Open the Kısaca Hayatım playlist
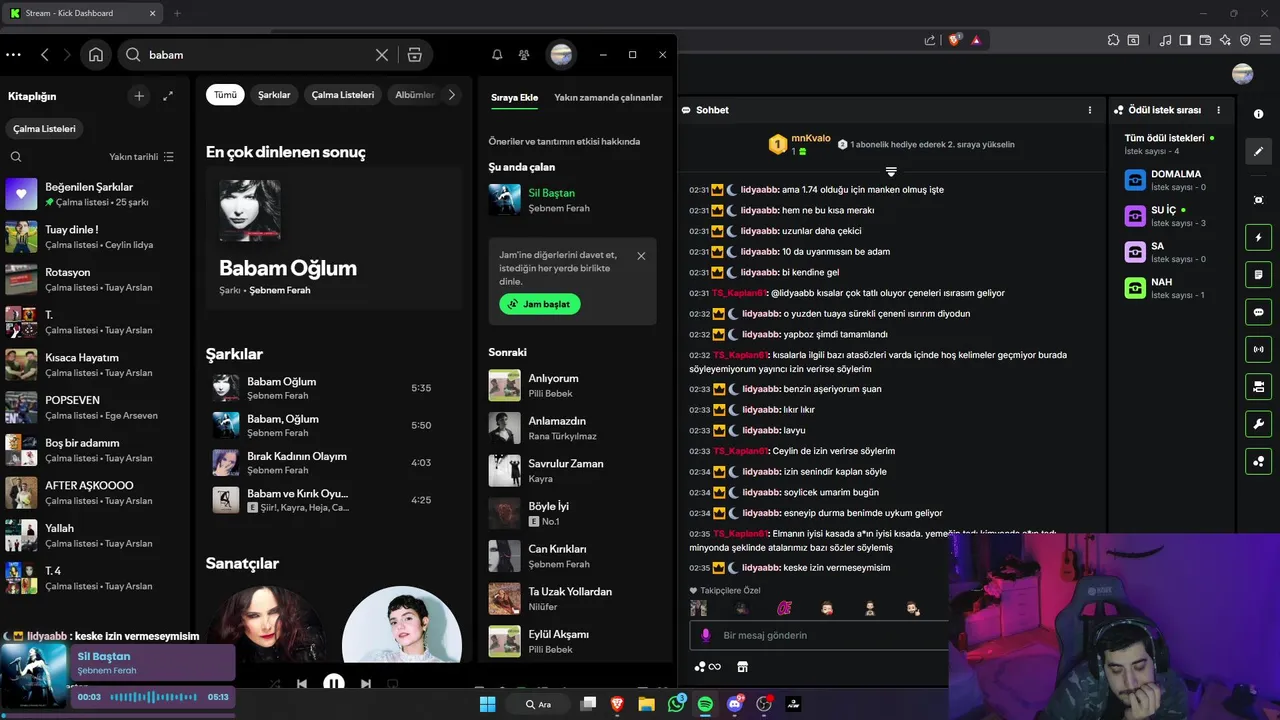This screenshot has width=1280, height=720. (x=95, y=365)
